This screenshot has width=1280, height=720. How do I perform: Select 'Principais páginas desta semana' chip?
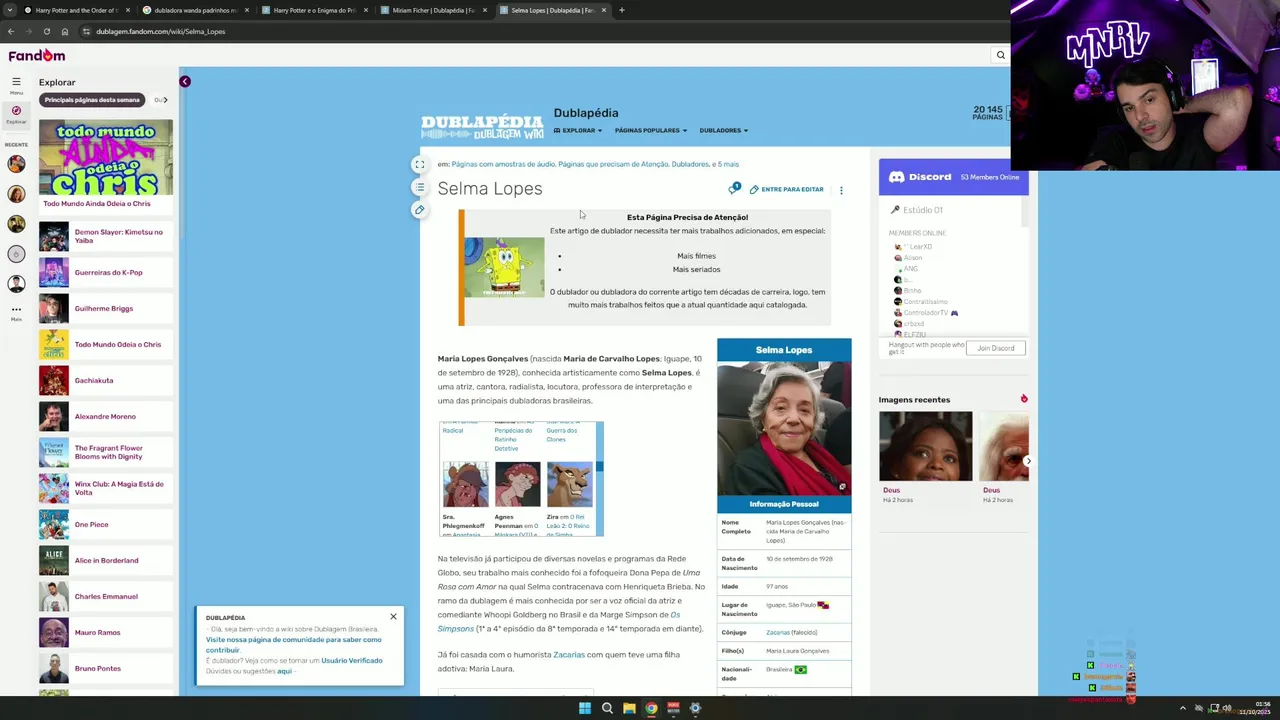tap(92, 100)
